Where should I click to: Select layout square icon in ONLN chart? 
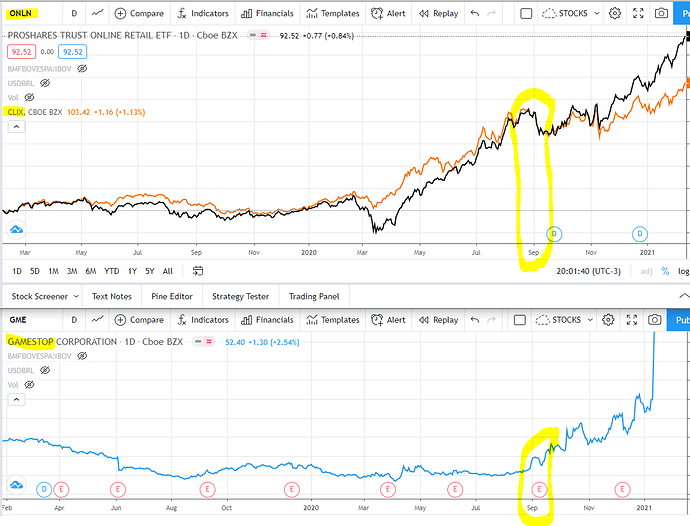[x=526, y=14]
